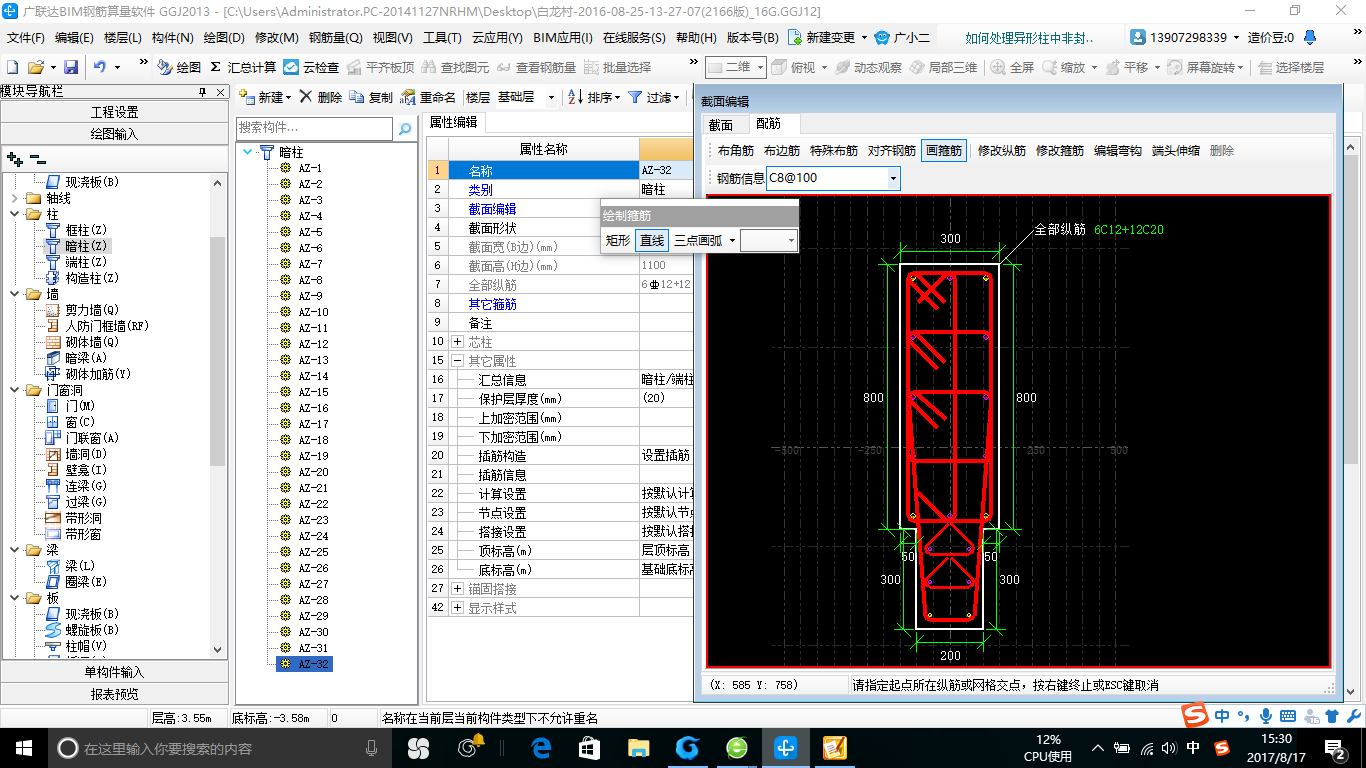
Task: Click the notification bell icon near 造价豆
Action: pos(1310,37)
